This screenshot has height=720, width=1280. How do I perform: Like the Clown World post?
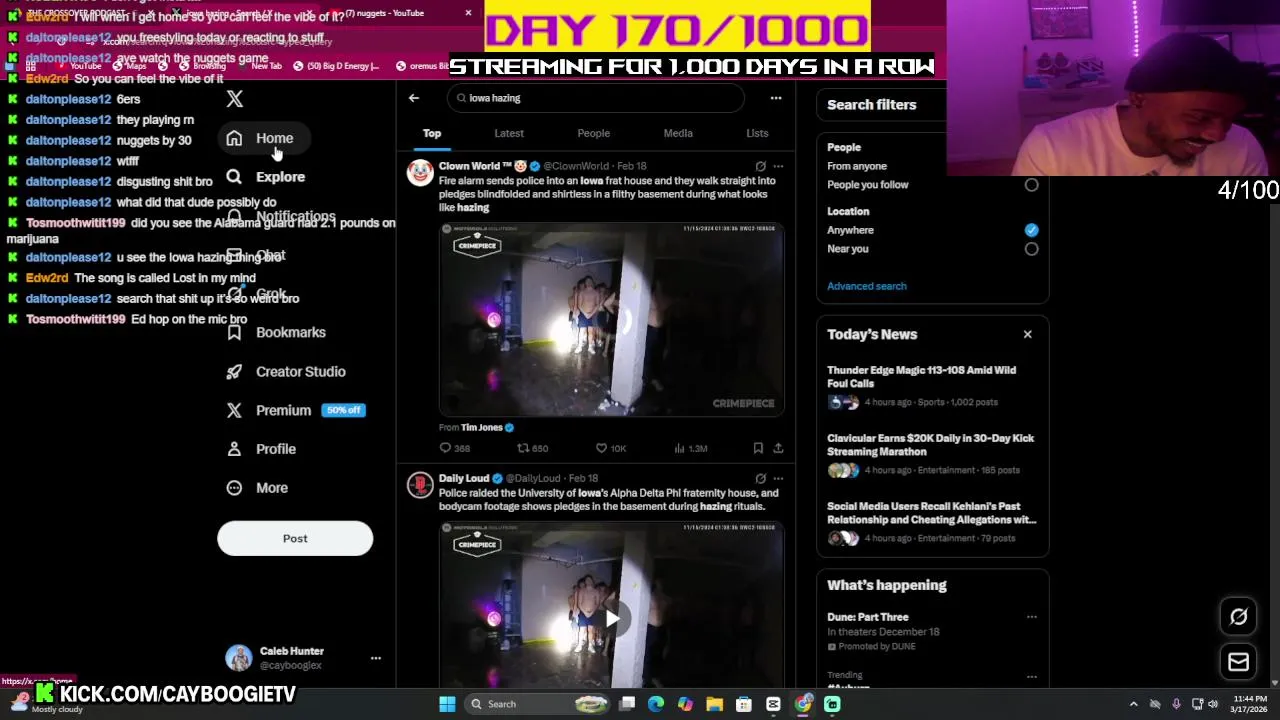(610, 448)
